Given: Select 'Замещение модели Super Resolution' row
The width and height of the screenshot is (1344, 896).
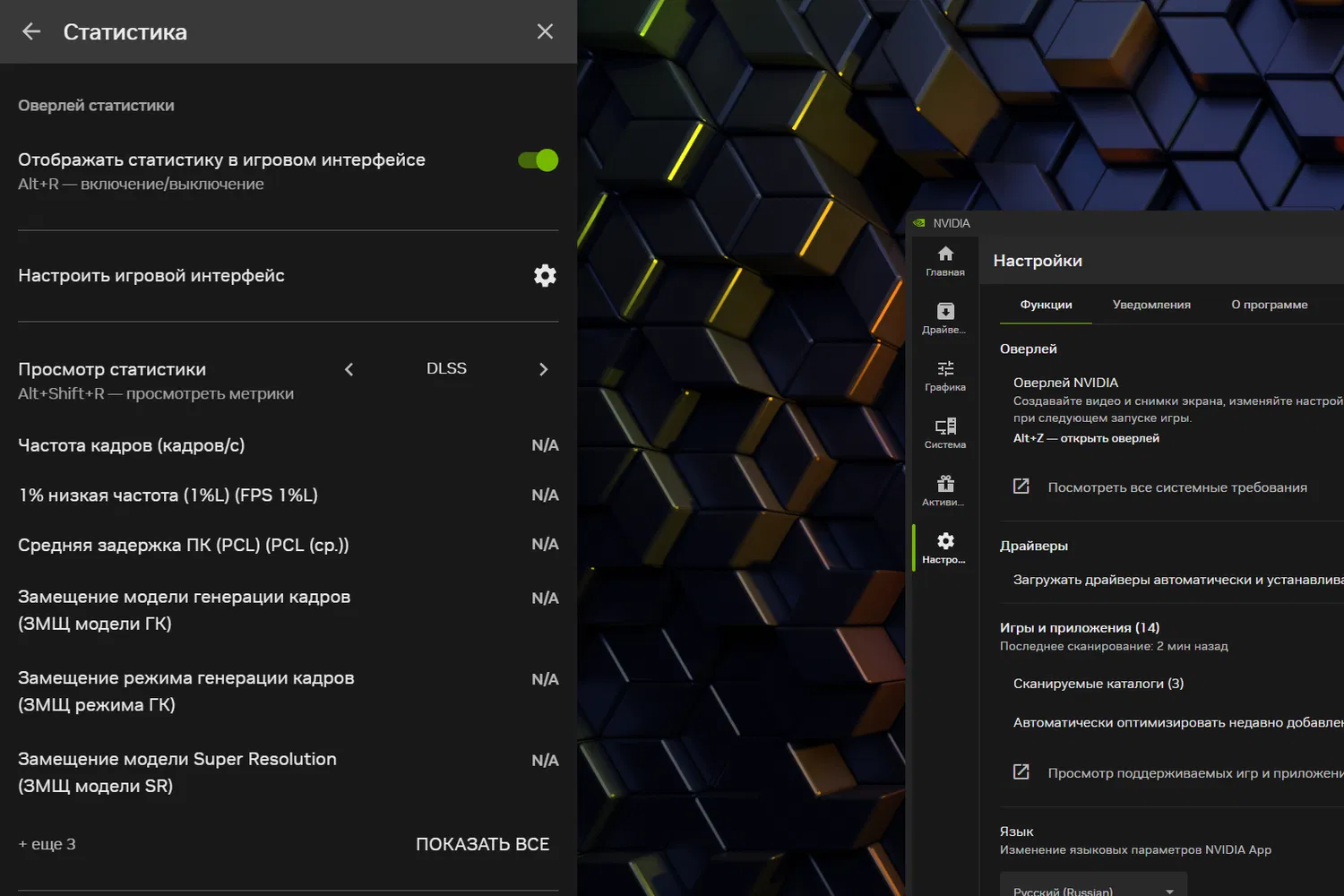Looking at the screenshot, I should point(289,772).
